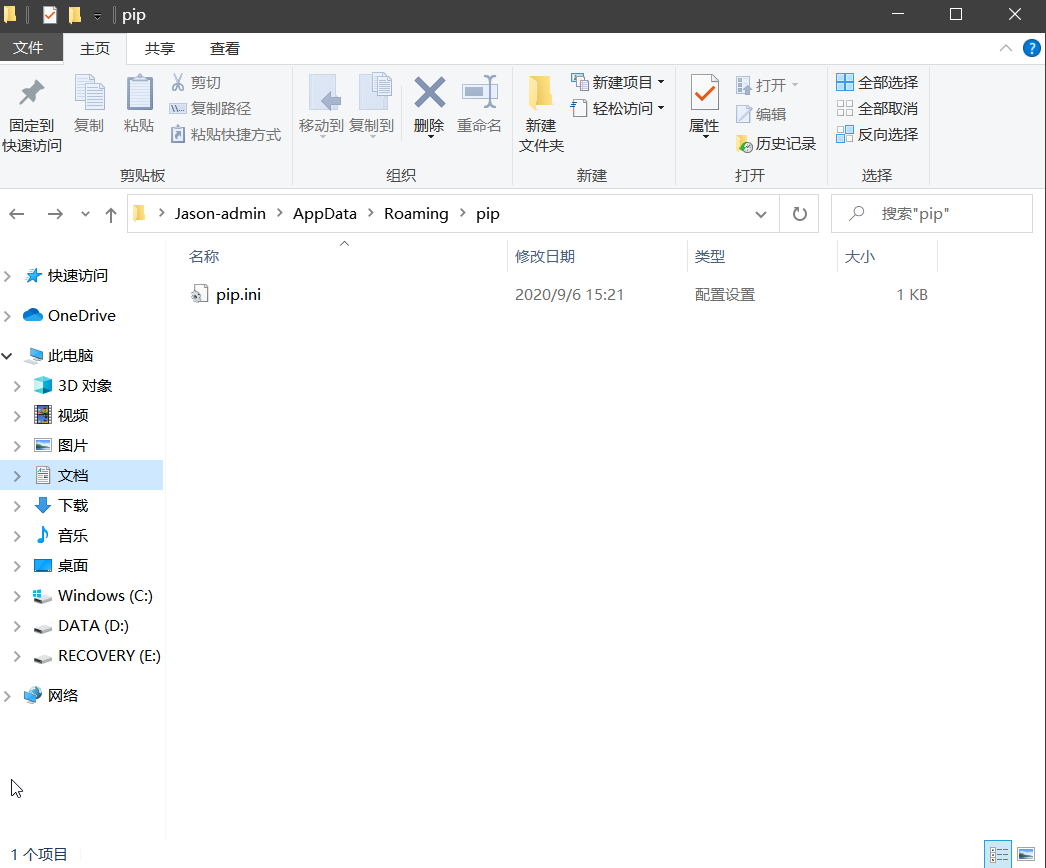This screenshot has height=868, width=1046.
Task: Click the 搜索"pip" search box
Action: 932,214
